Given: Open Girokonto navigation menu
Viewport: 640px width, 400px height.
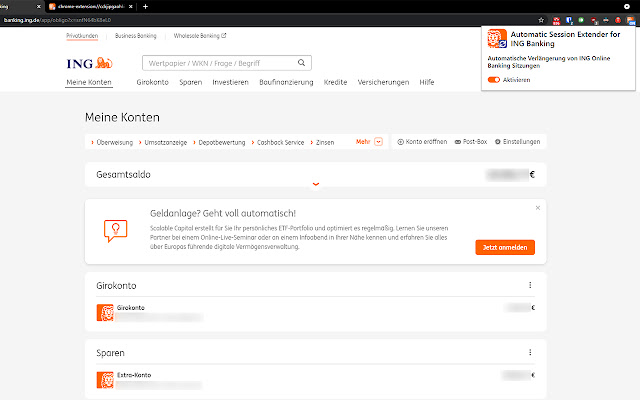Looking at the screenshot, I should point(152,82).
